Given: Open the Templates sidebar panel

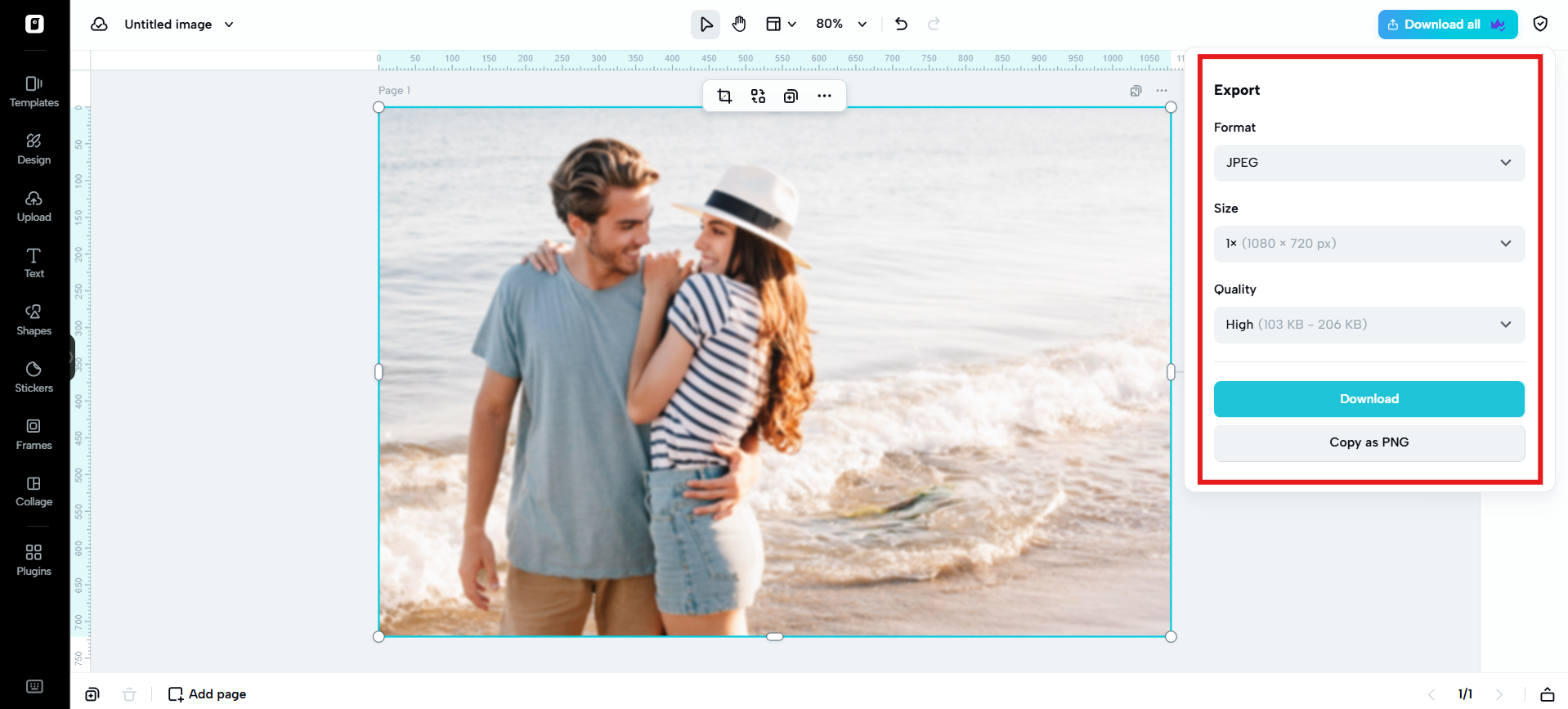Looking at the screenshot, I should (34, 92).
